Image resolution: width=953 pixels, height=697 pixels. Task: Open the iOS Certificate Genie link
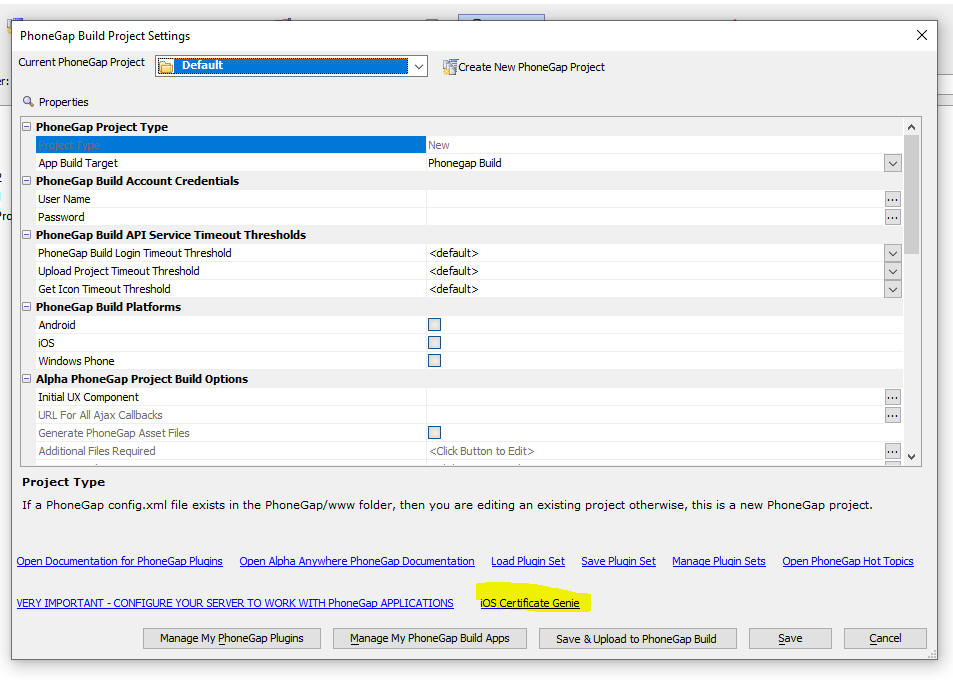529,603
